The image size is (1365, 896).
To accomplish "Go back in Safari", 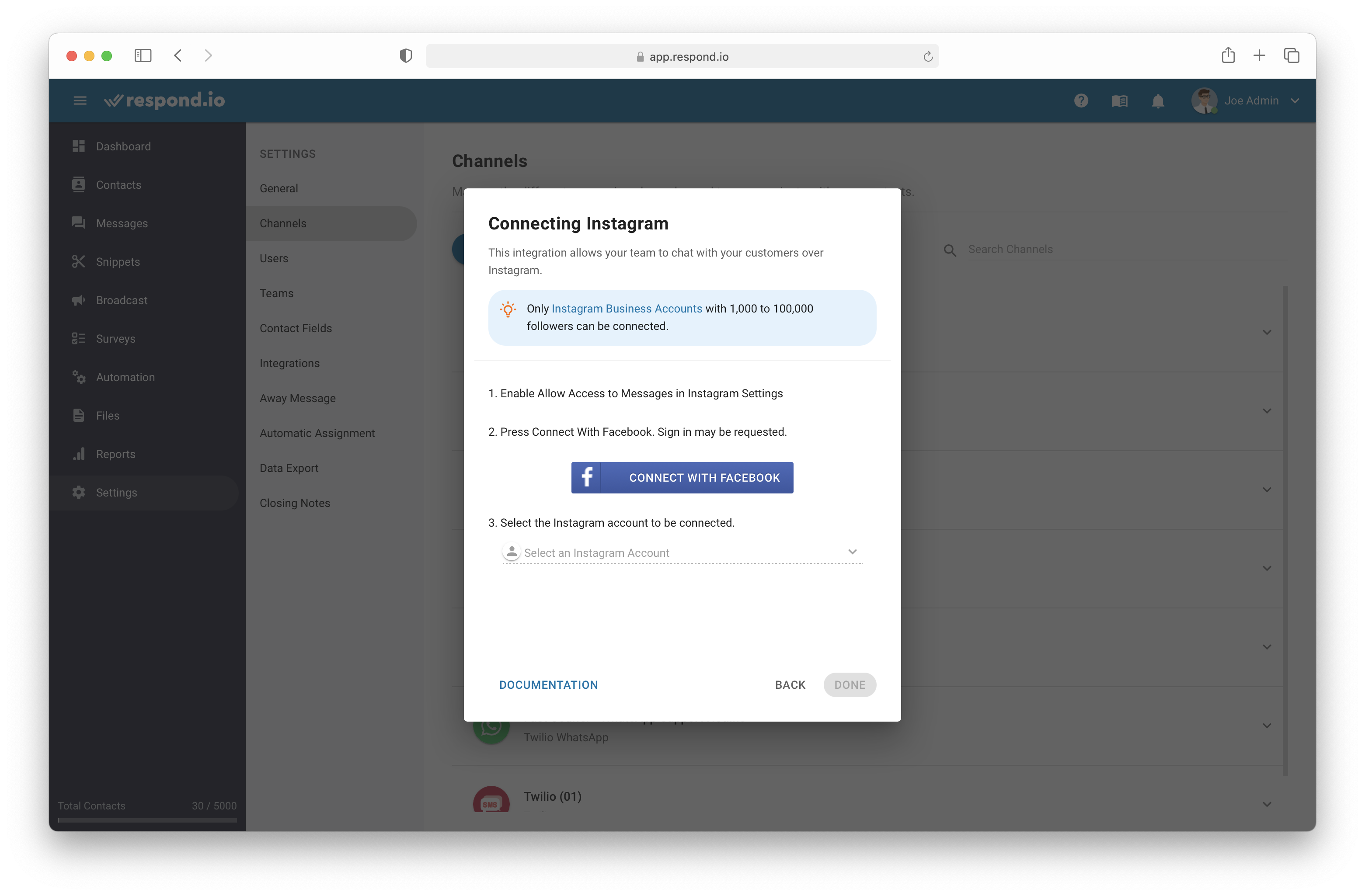I will pyautogui.click(x=178, y=56).
